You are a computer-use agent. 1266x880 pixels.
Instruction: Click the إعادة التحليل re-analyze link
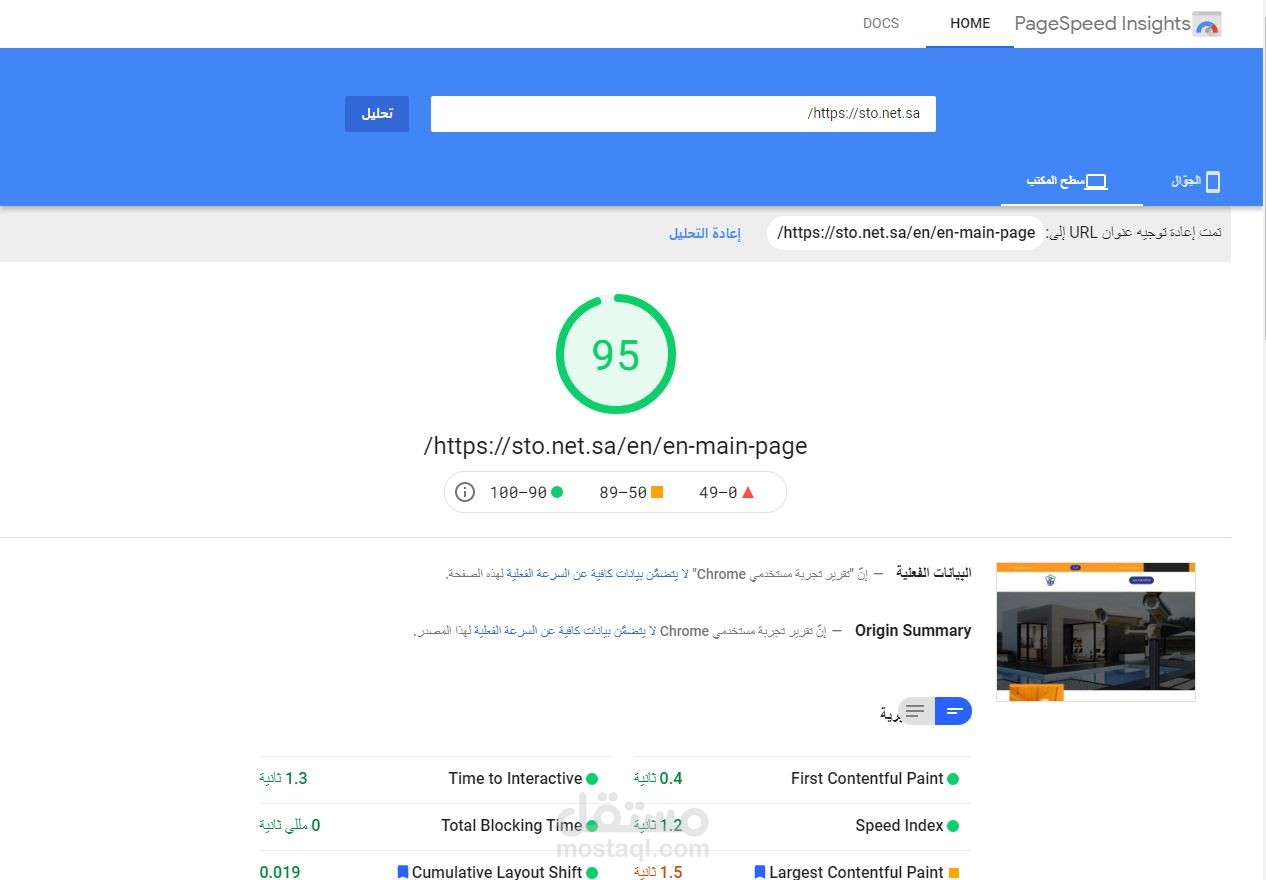[x=705, y=232]
